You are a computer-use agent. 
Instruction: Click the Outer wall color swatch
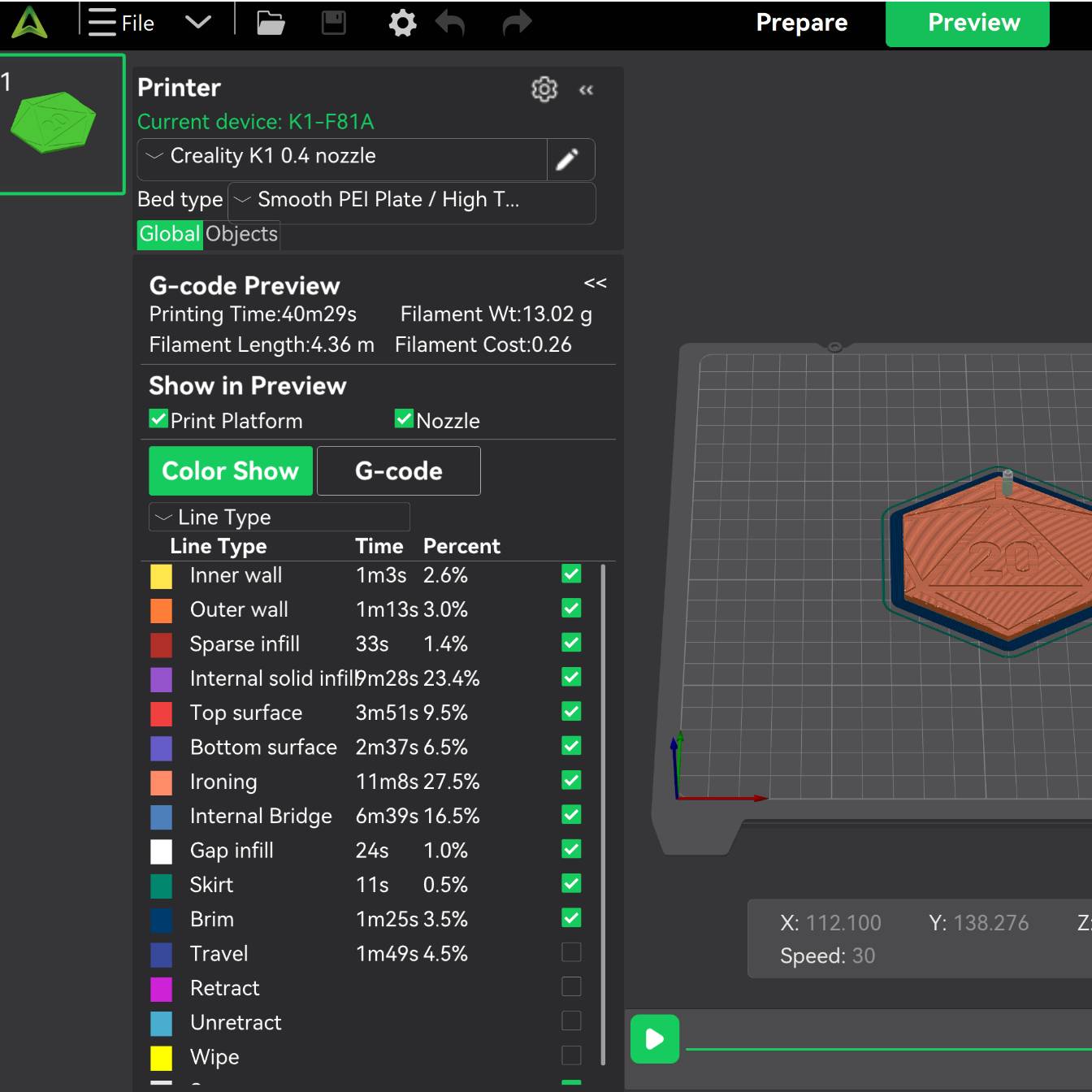click(162, 610)
